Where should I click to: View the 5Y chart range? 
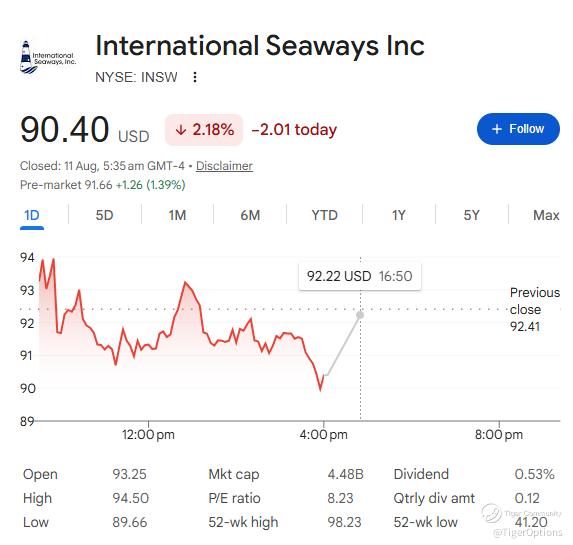[471, 215]
